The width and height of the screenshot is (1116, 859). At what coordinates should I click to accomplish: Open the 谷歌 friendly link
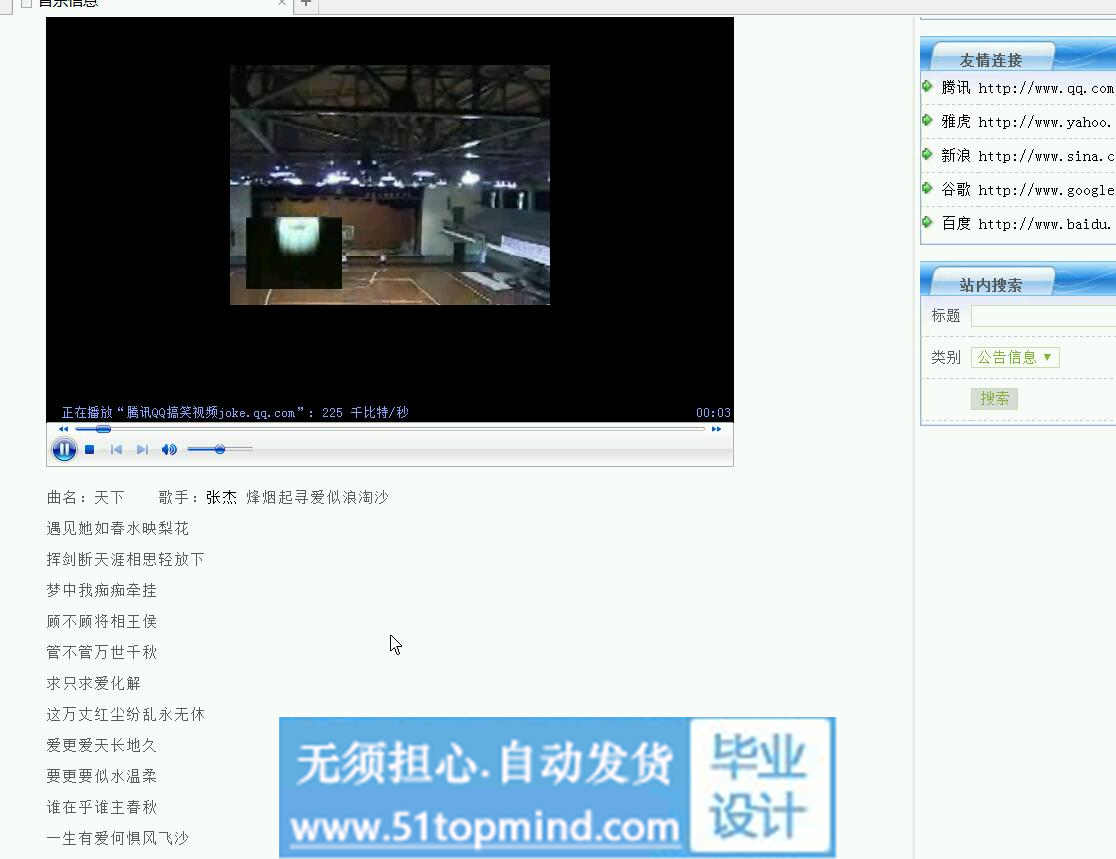coord(1027,189)
